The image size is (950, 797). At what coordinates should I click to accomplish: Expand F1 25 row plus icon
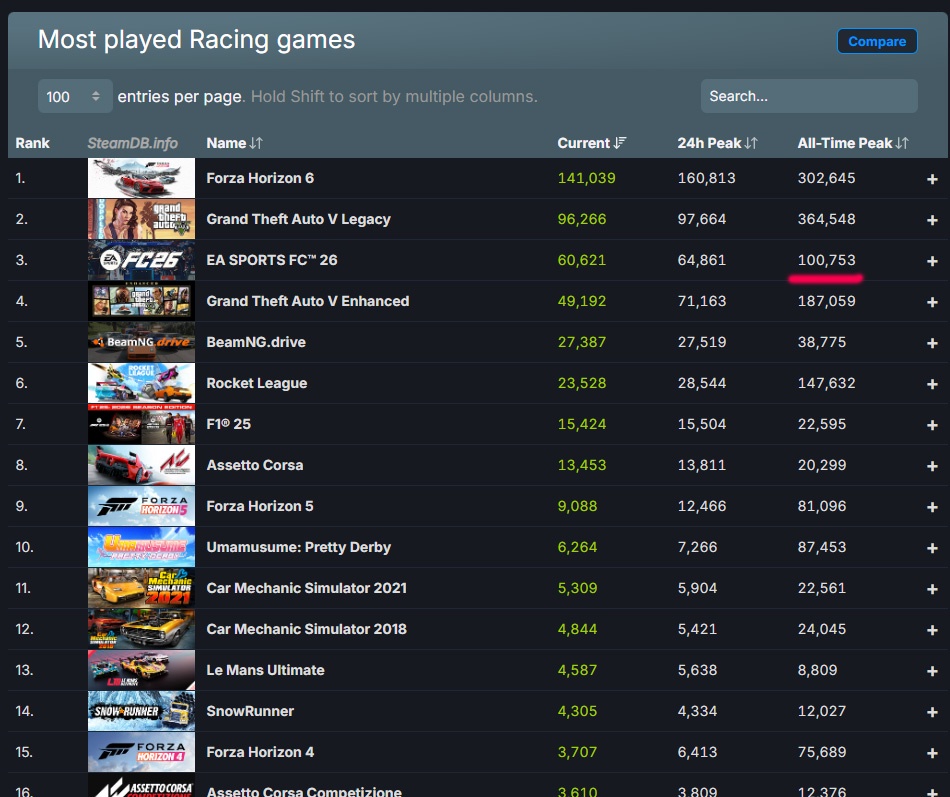(x=932, y=425)
